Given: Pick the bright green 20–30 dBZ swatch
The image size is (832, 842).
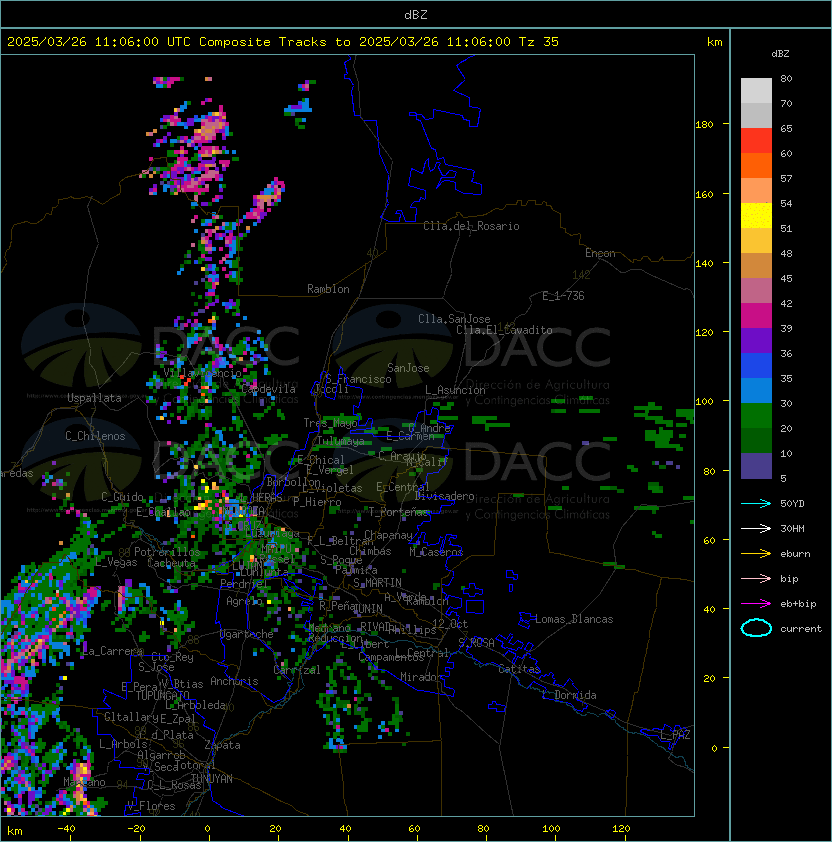Looking at the screenshot, I should pyautogui.click(x=756, y=416).
